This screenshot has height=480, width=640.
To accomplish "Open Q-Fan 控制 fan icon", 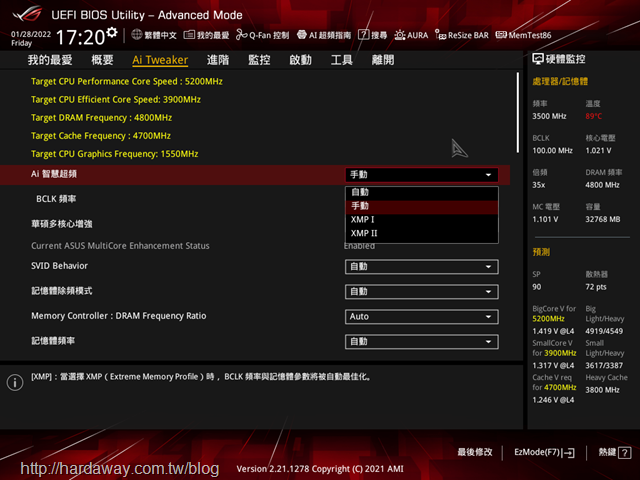I will (241, 35).
